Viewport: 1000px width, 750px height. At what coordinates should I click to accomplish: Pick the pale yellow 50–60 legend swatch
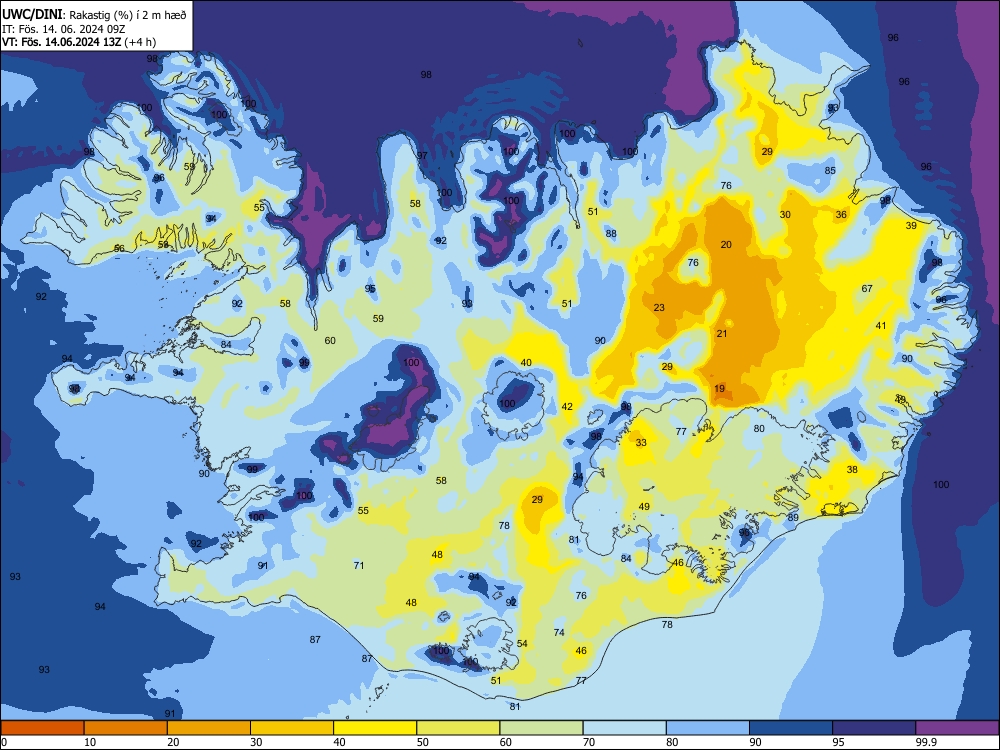pyautogui.click(x=458, y=728)
